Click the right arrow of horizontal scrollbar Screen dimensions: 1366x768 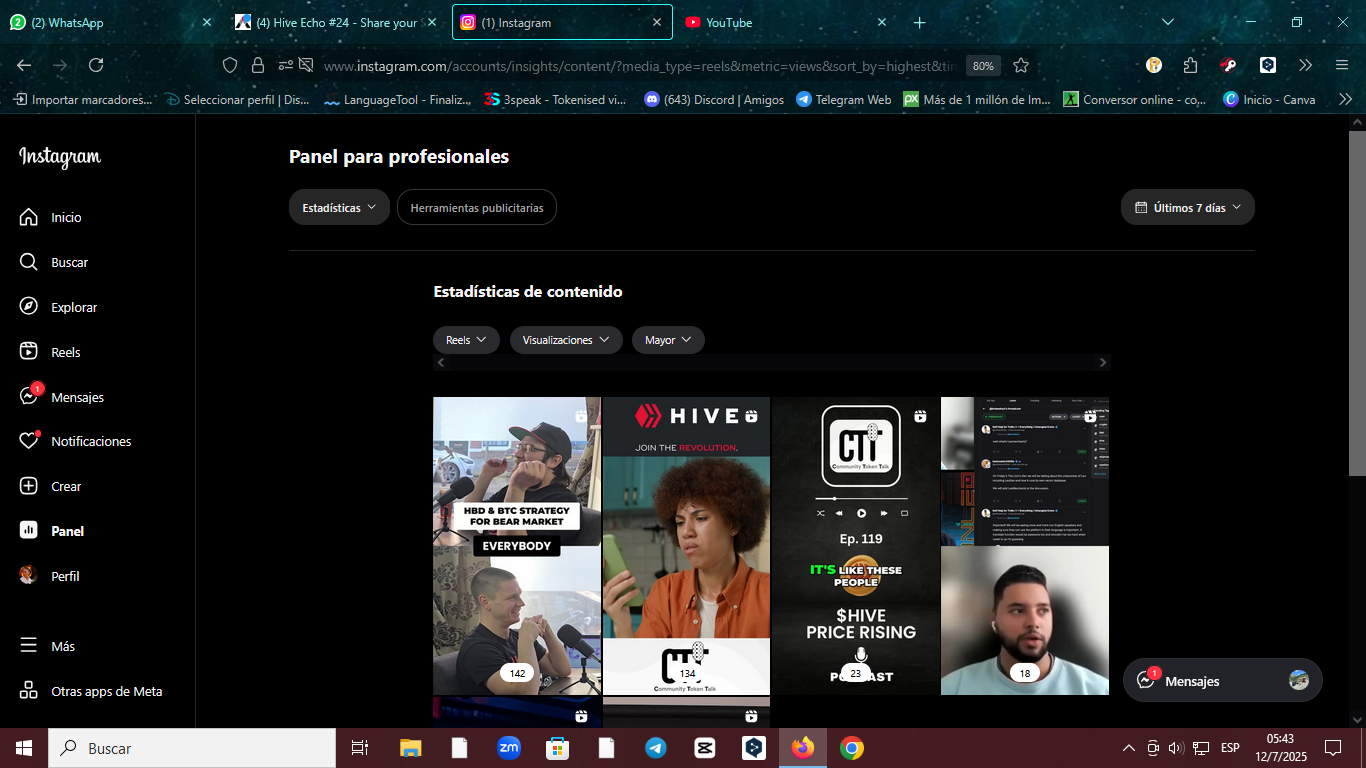[x=1103, y=363]
